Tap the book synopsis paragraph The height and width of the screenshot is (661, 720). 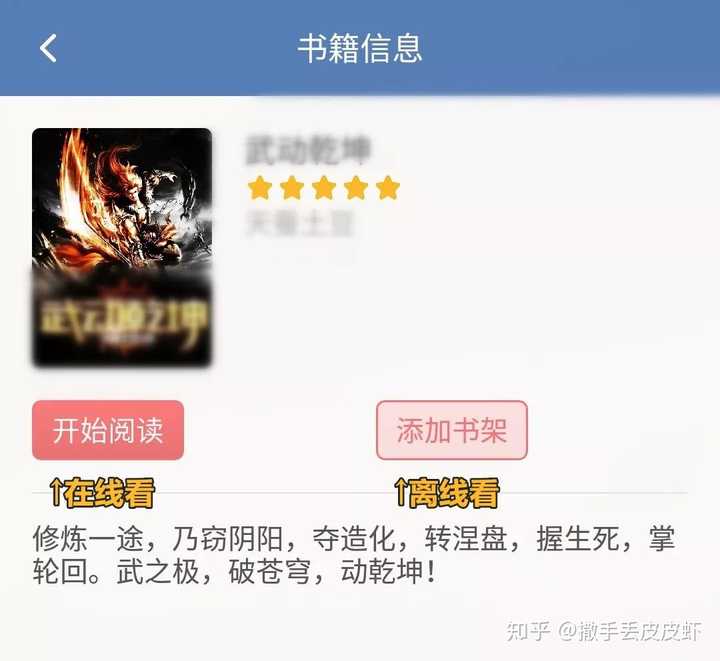354,555
